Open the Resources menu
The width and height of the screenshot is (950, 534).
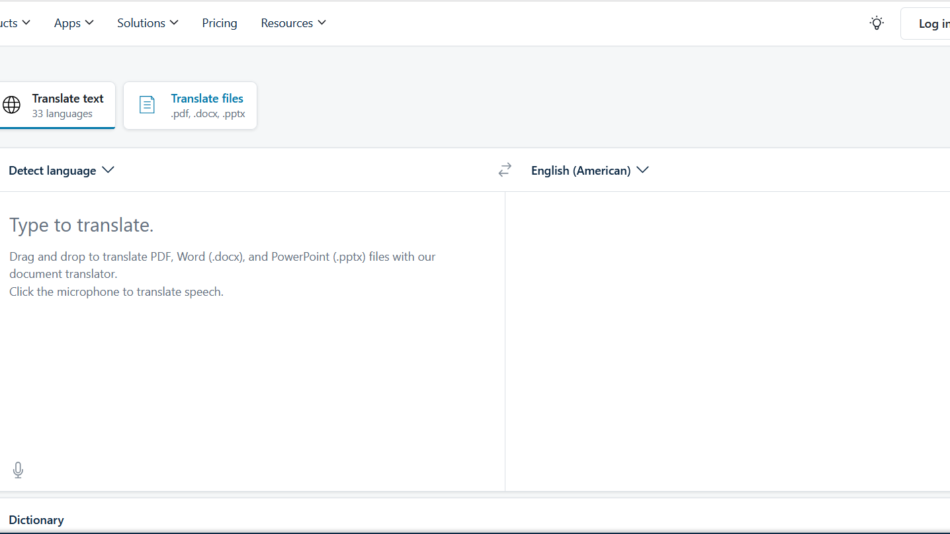(x=293, y=23)
